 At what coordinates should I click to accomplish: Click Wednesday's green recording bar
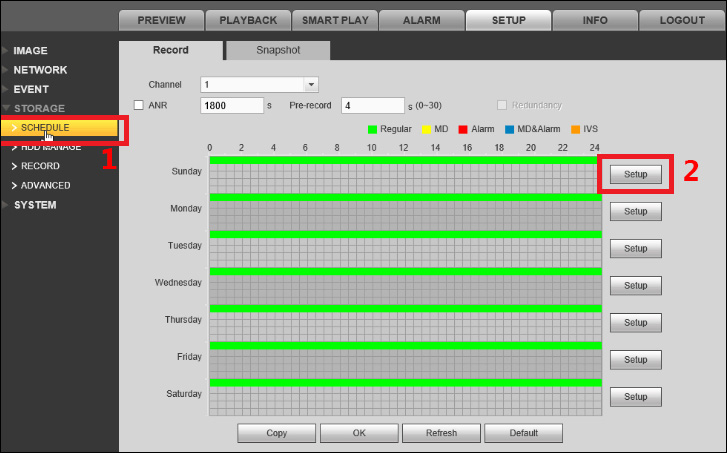(406, 271)
